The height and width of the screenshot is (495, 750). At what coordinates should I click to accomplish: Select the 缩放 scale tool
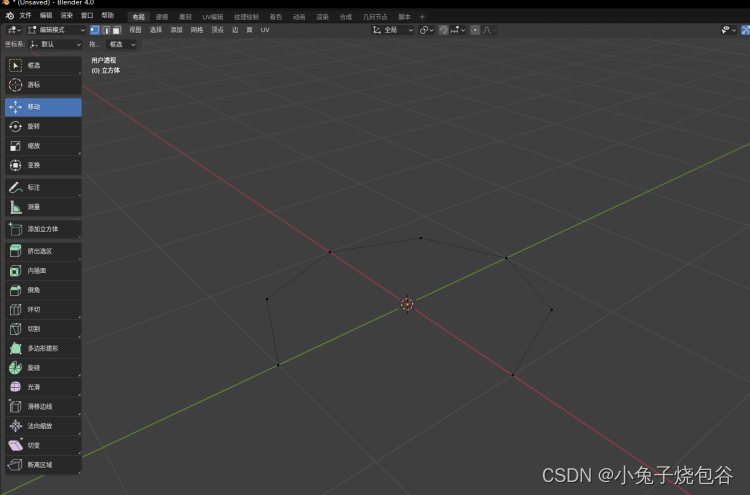click(x=43, y=146)
